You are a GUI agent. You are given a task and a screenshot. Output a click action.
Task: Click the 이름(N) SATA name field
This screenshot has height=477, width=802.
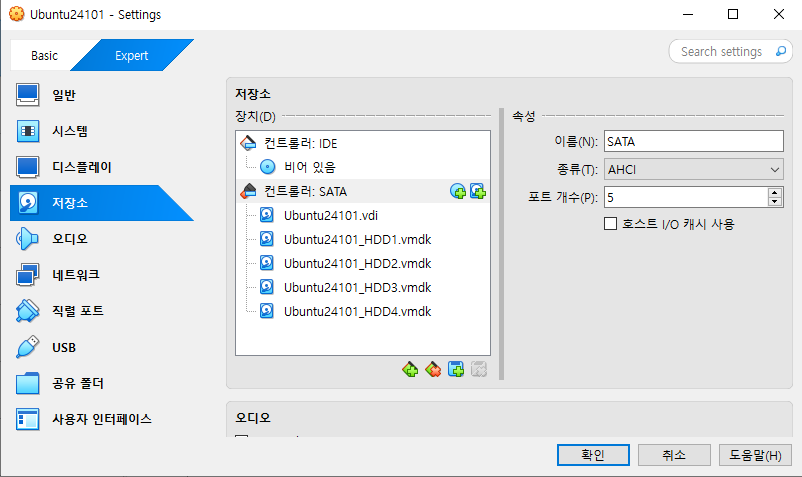pyautogui.click(x=694, y=141)
